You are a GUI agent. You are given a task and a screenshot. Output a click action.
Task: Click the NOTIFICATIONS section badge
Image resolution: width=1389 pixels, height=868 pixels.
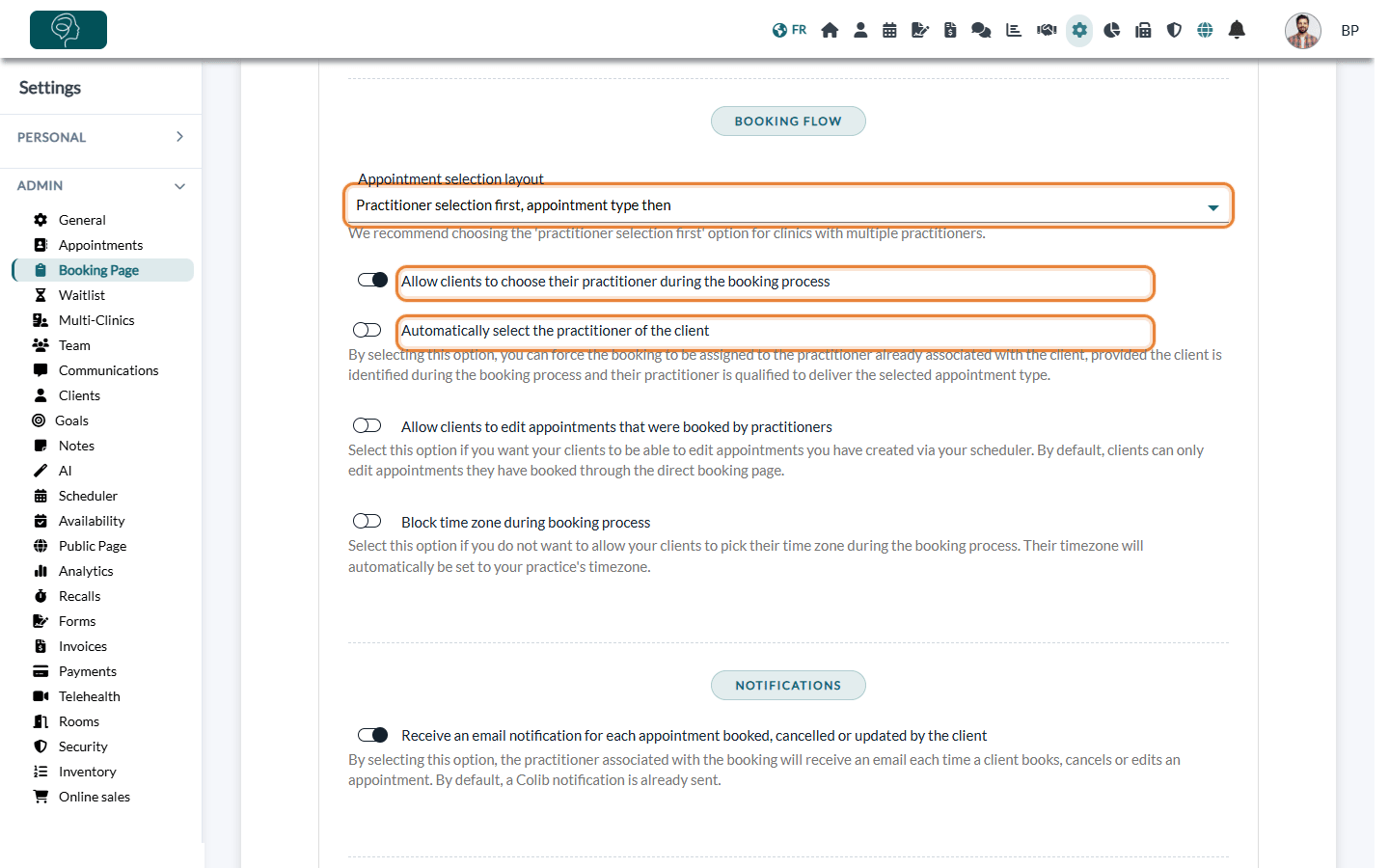tap(788, 686)
